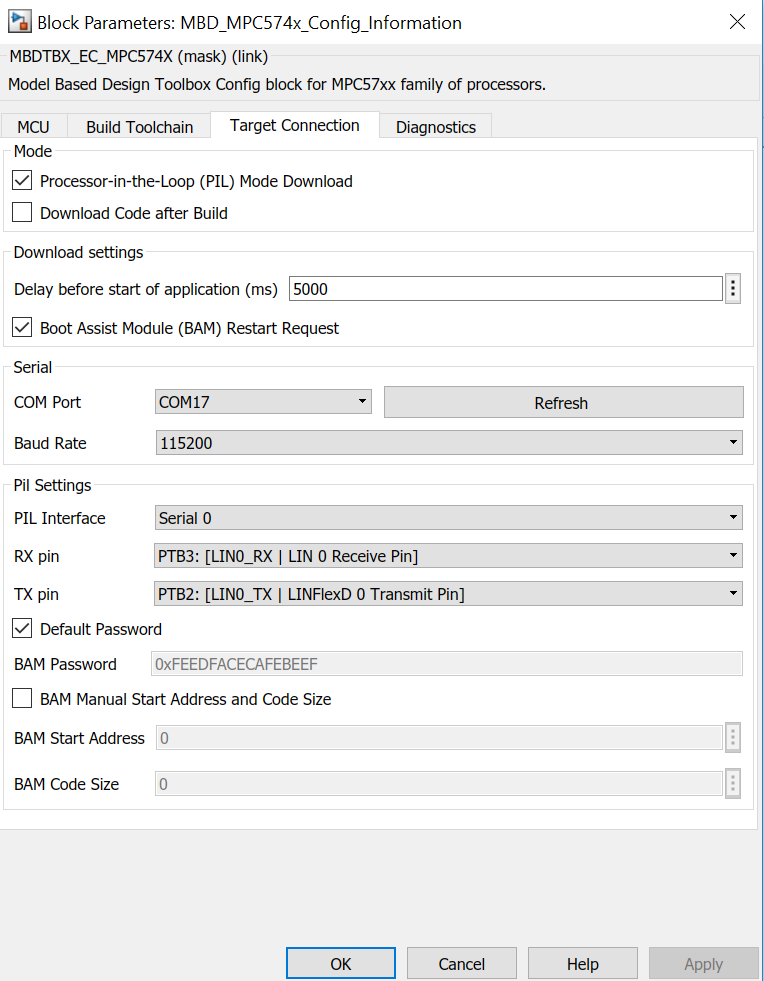Viewport: 764px width, 981px height.
Task: Click the three-dot menu beside Delay field
Action: click(x=733, y=289)
